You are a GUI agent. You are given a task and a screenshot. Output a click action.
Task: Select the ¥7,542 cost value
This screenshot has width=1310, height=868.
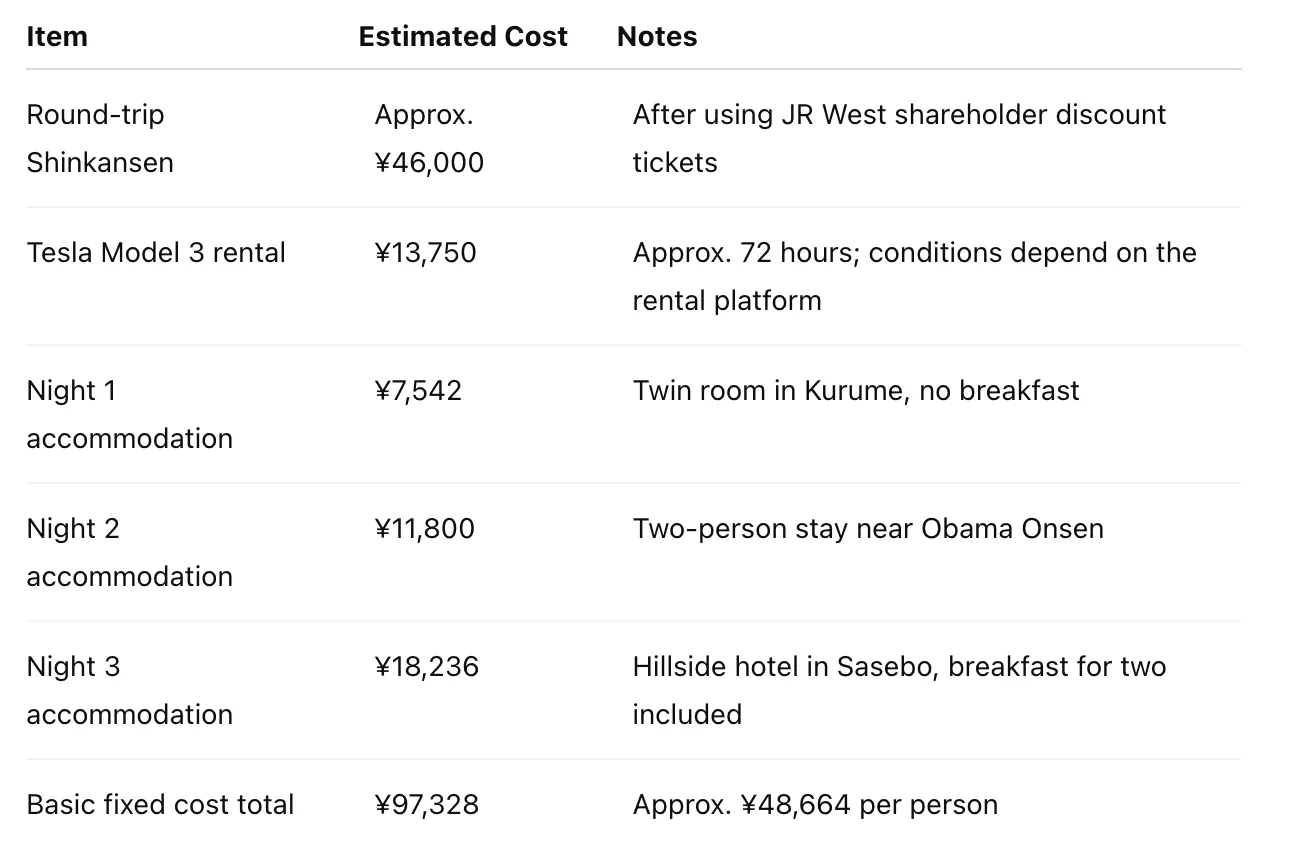pos(418,391)
